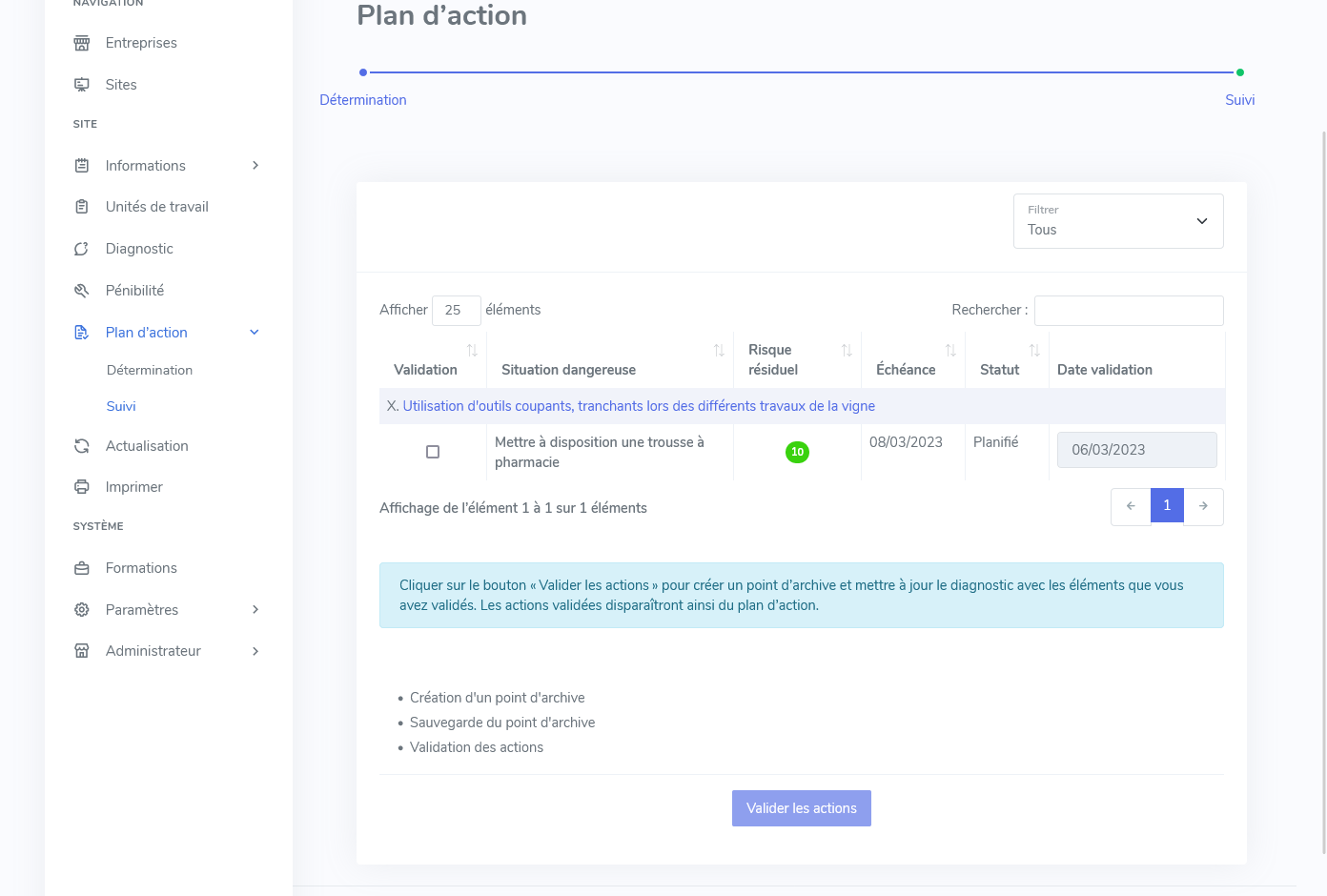Open the Filtrer dropdown set to Tous
The width and height of the screenshot is (1327, 896).
(x=1117, y=221)
